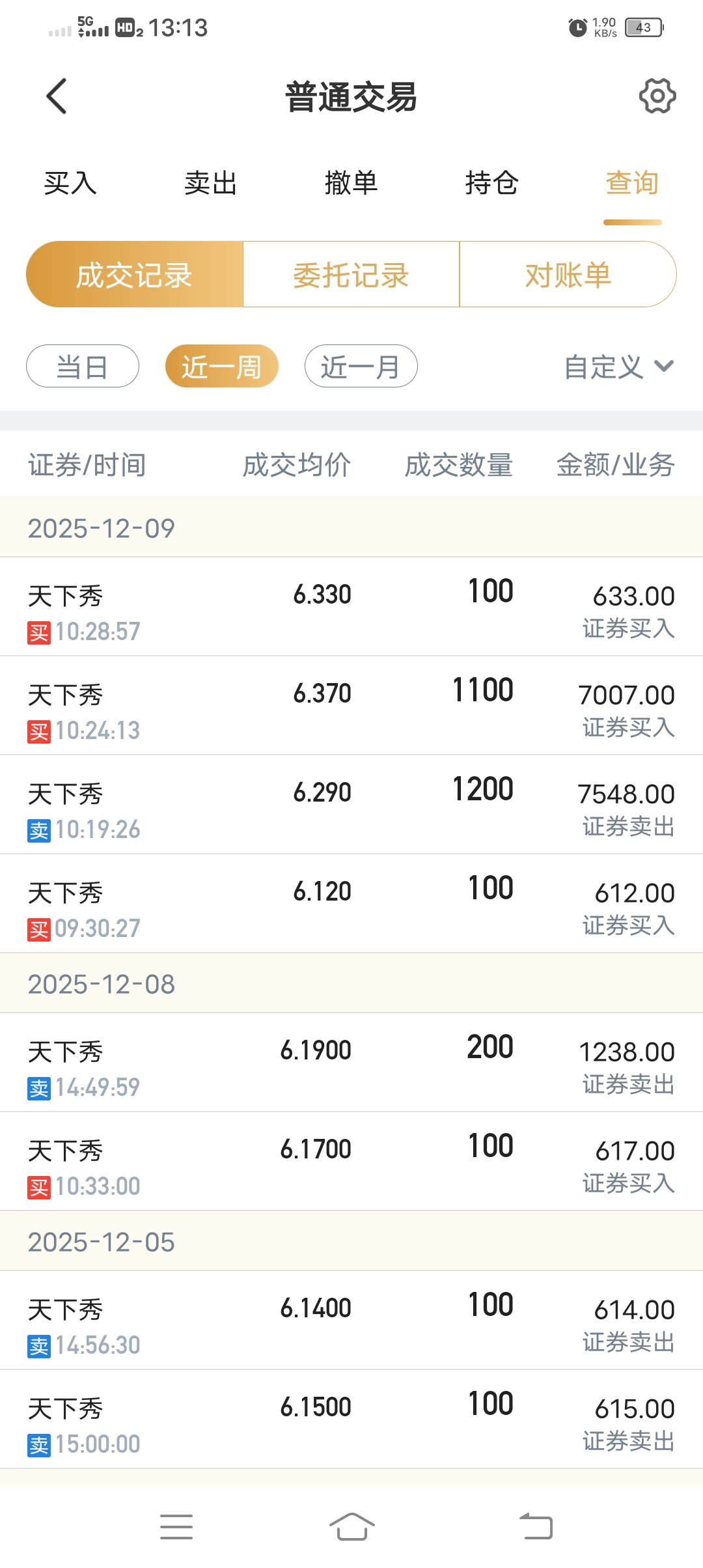Tap the chevron next to 自定义
Screen dimensions: 703x1568
coord(664,366)
